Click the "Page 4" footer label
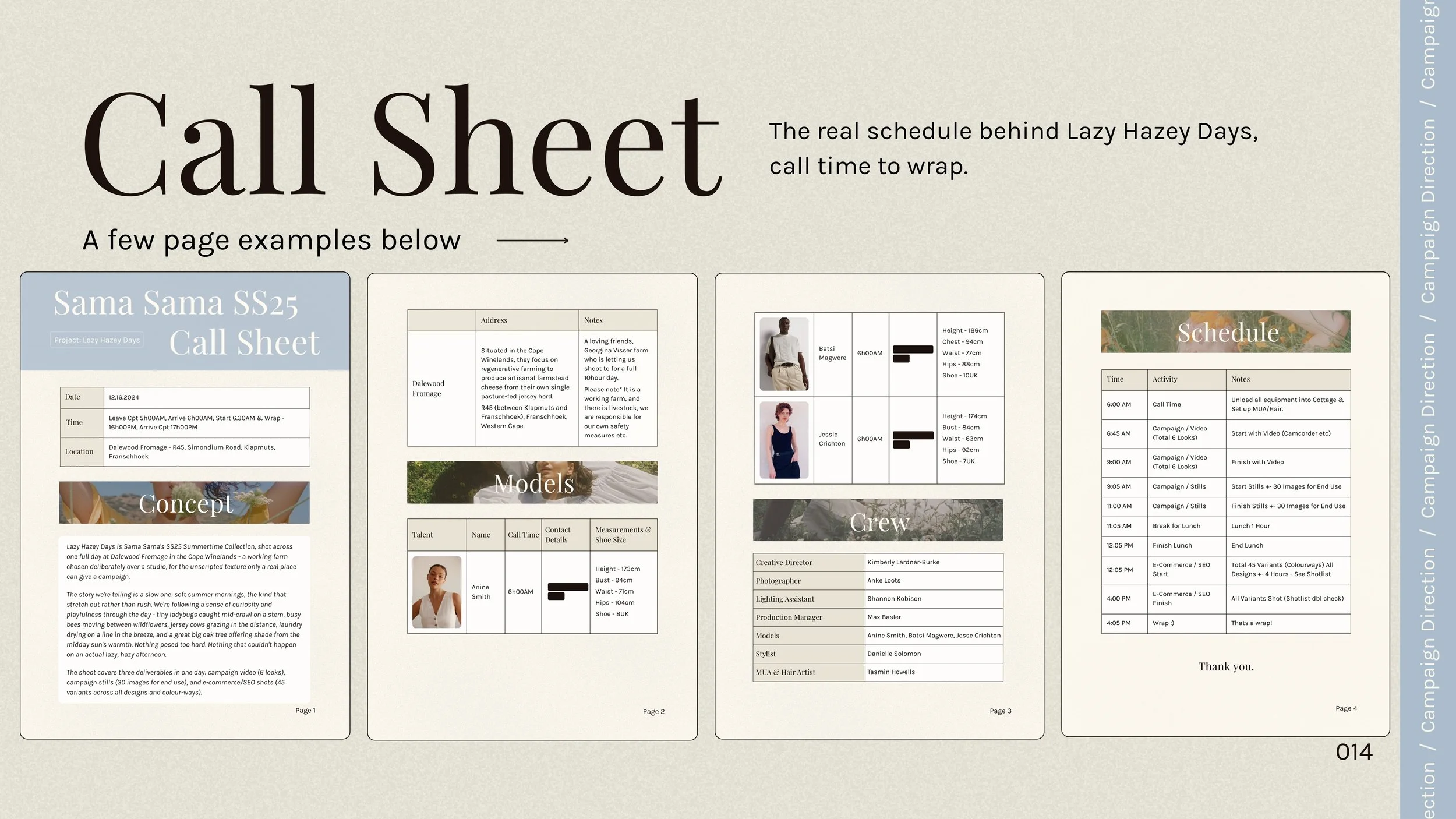 [1347, 709]
